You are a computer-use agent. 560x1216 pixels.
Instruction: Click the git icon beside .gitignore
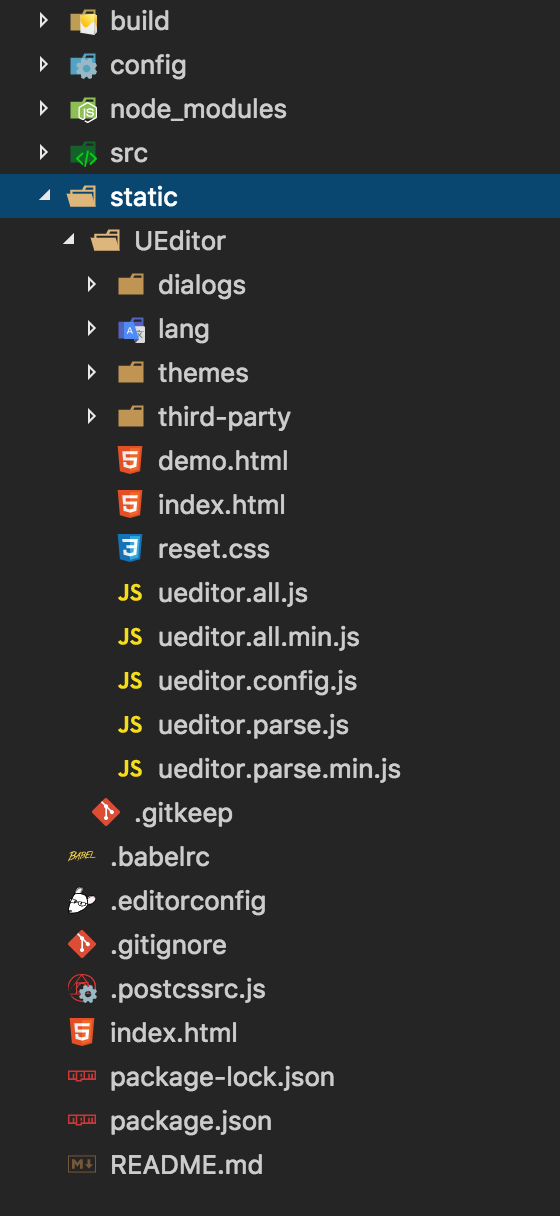[x=82, y=945]
